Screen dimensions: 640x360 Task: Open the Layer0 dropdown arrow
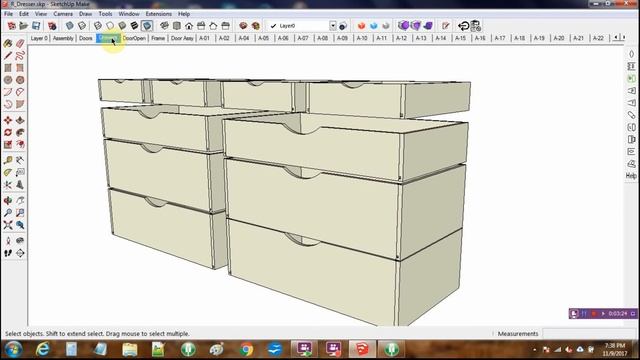[333, 26]
